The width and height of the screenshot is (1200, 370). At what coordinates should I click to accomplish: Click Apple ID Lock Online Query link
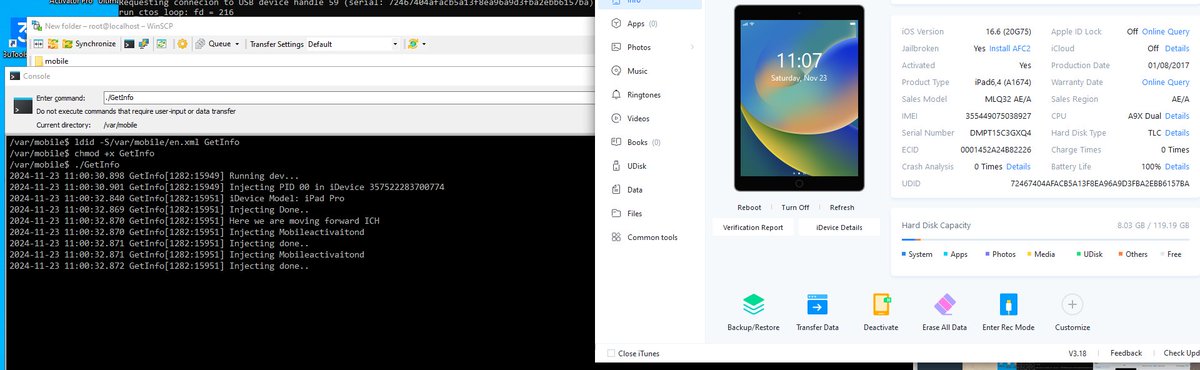tap(1165, 32)
